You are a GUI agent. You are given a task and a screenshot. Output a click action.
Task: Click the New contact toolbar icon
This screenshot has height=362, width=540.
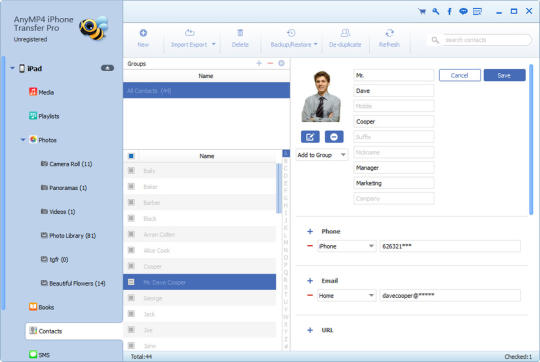pos(143,33)
